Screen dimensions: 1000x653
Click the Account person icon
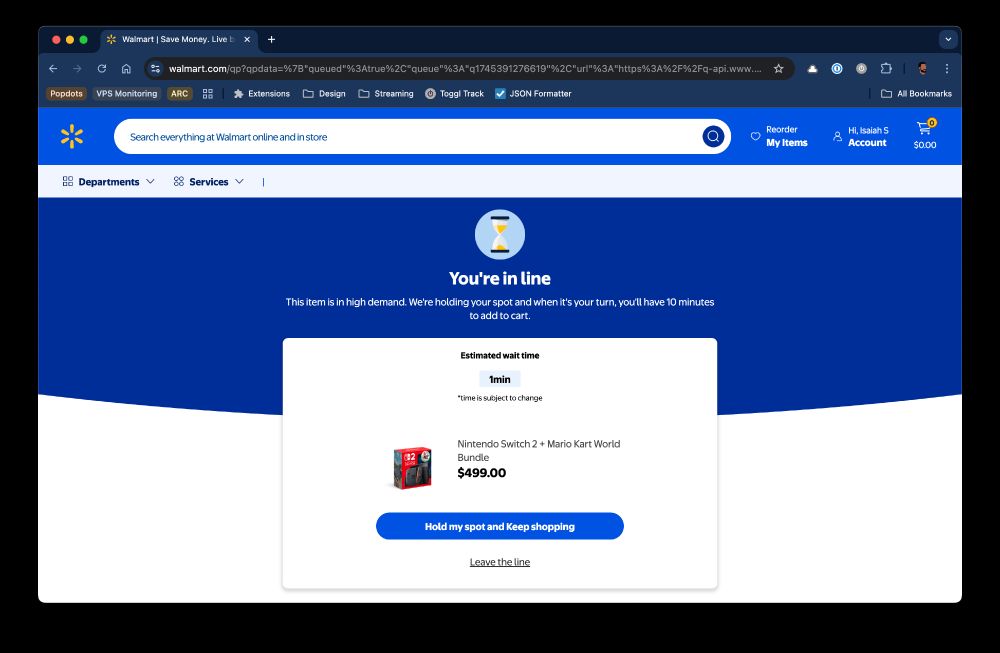point(837,136)
